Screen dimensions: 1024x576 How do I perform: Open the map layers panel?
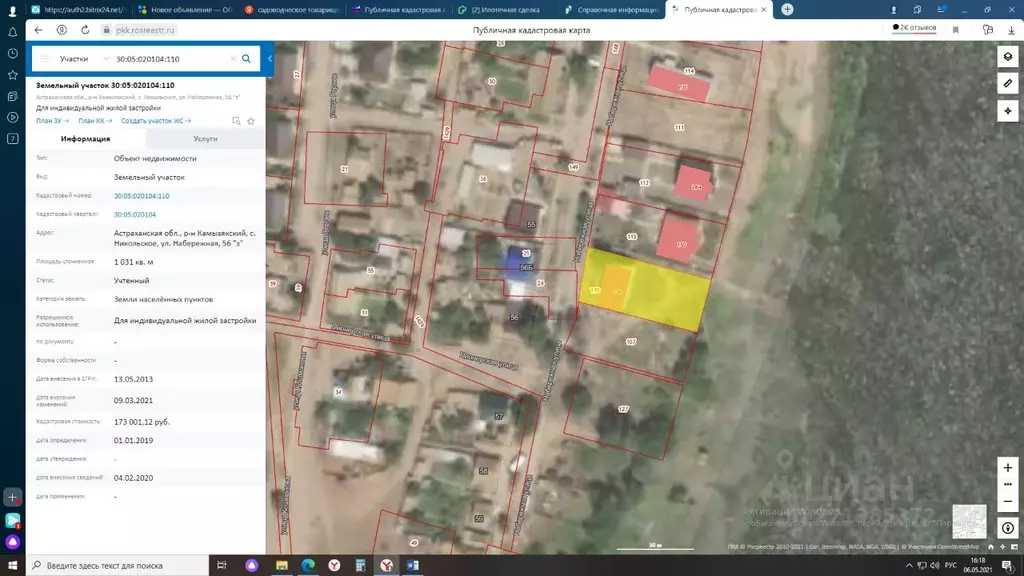point(1008,56)
